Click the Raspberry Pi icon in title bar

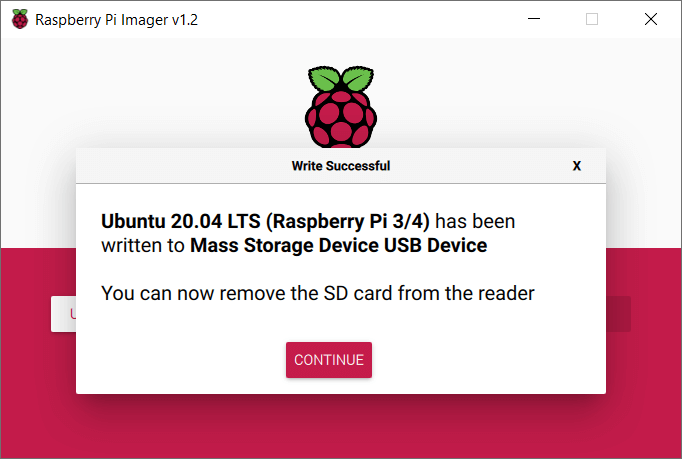tap(20, 19)
